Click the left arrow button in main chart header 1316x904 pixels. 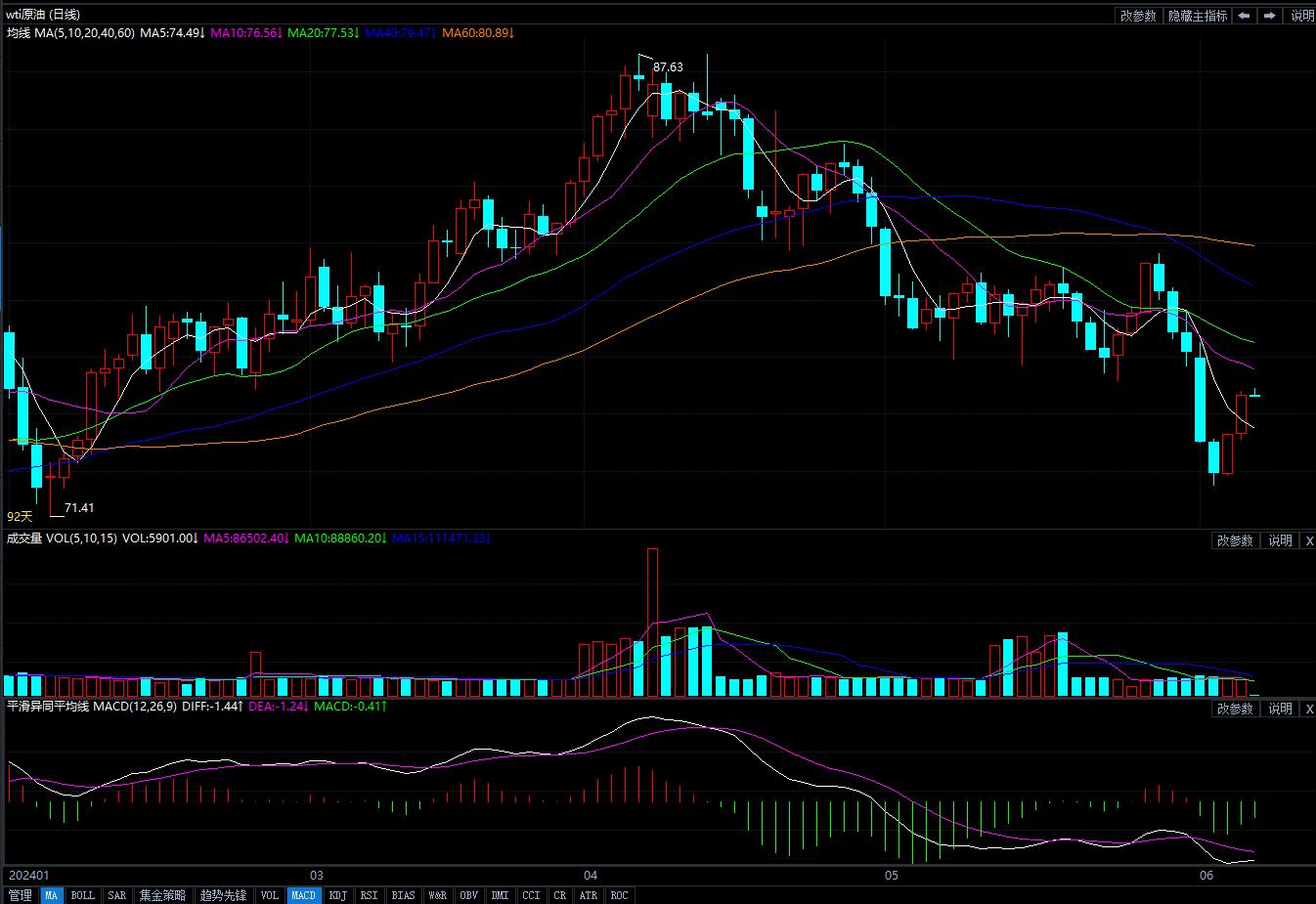[x=1244, y=16]
